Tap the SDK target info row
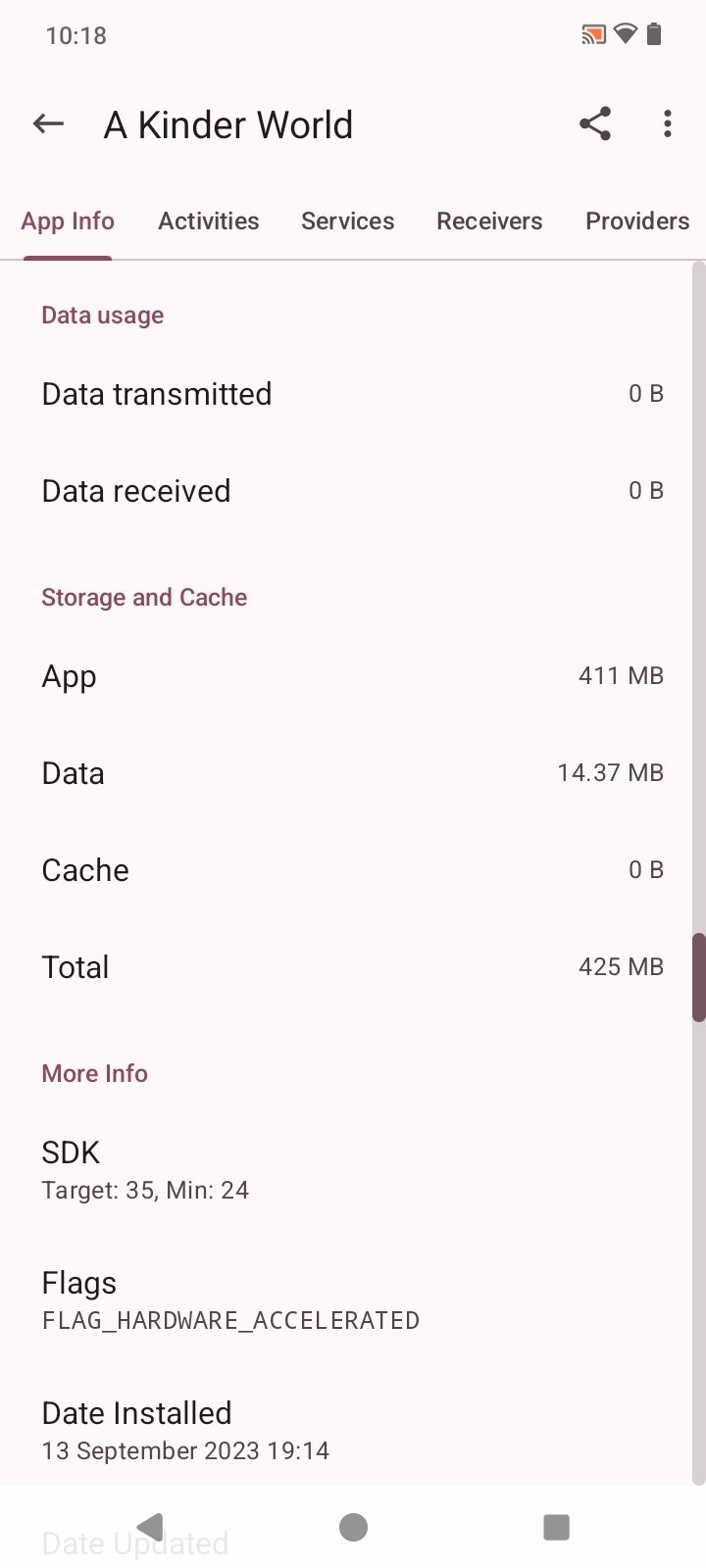 [x=352, y=1170]
